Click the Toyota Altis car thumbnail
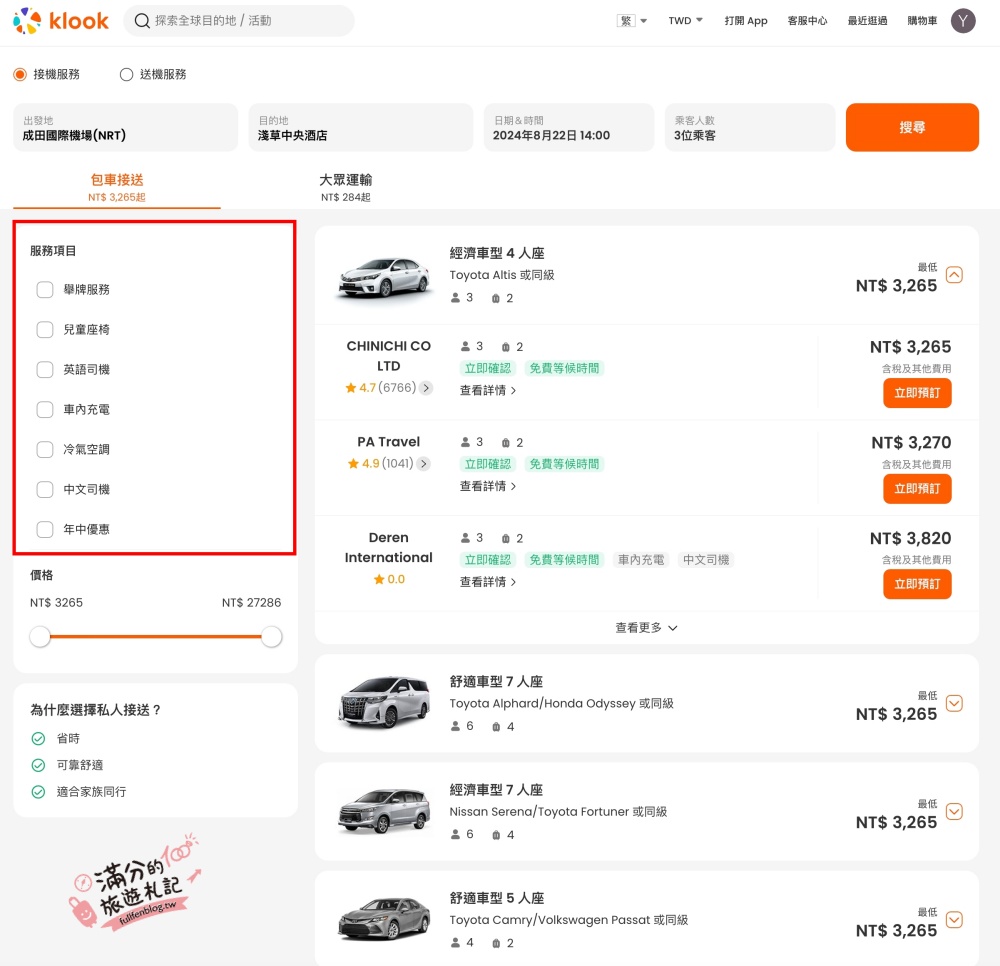The image size is (1000, 966). [385, 277]
